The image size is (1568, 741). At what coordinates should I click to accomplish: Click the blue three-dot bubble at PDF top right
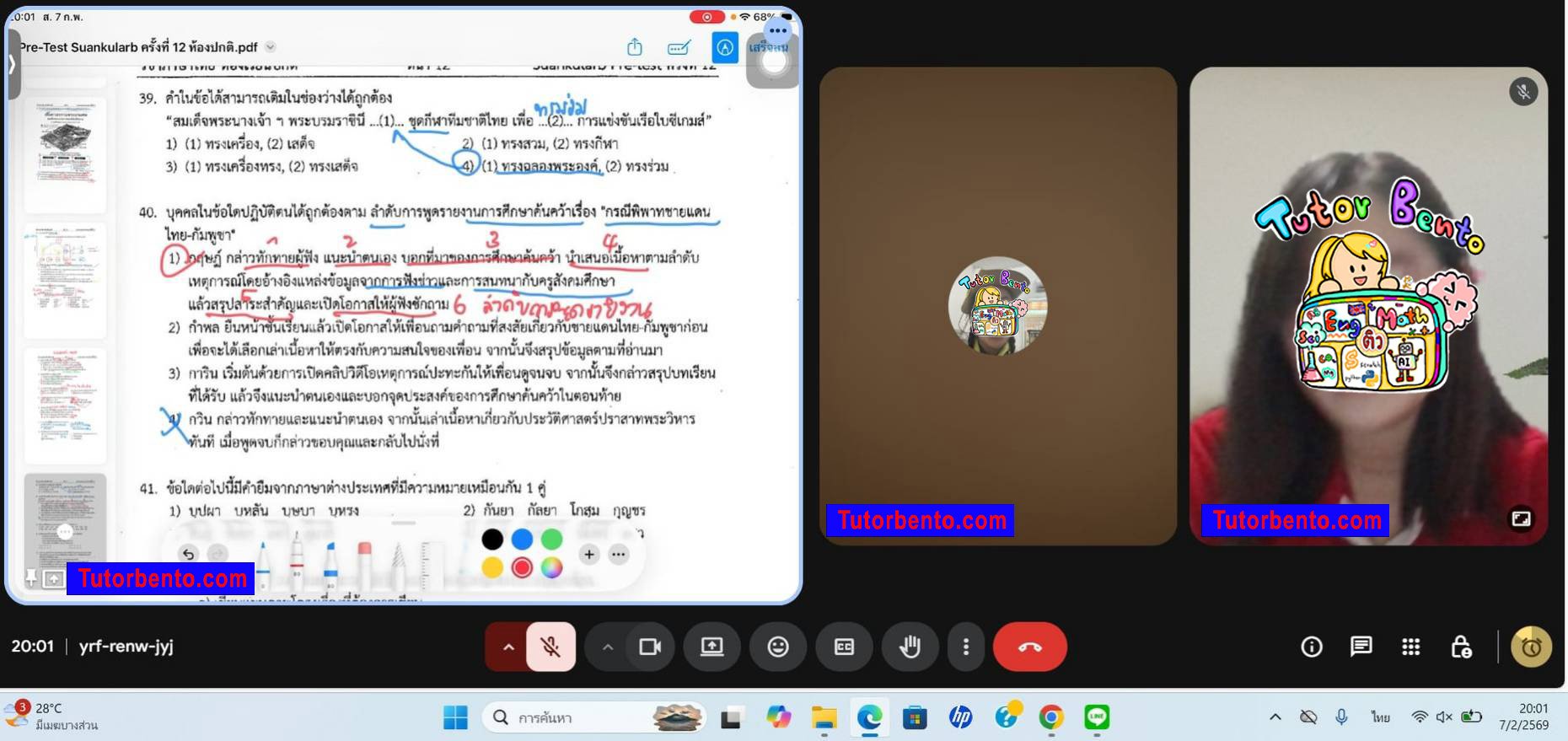(777, 31)
